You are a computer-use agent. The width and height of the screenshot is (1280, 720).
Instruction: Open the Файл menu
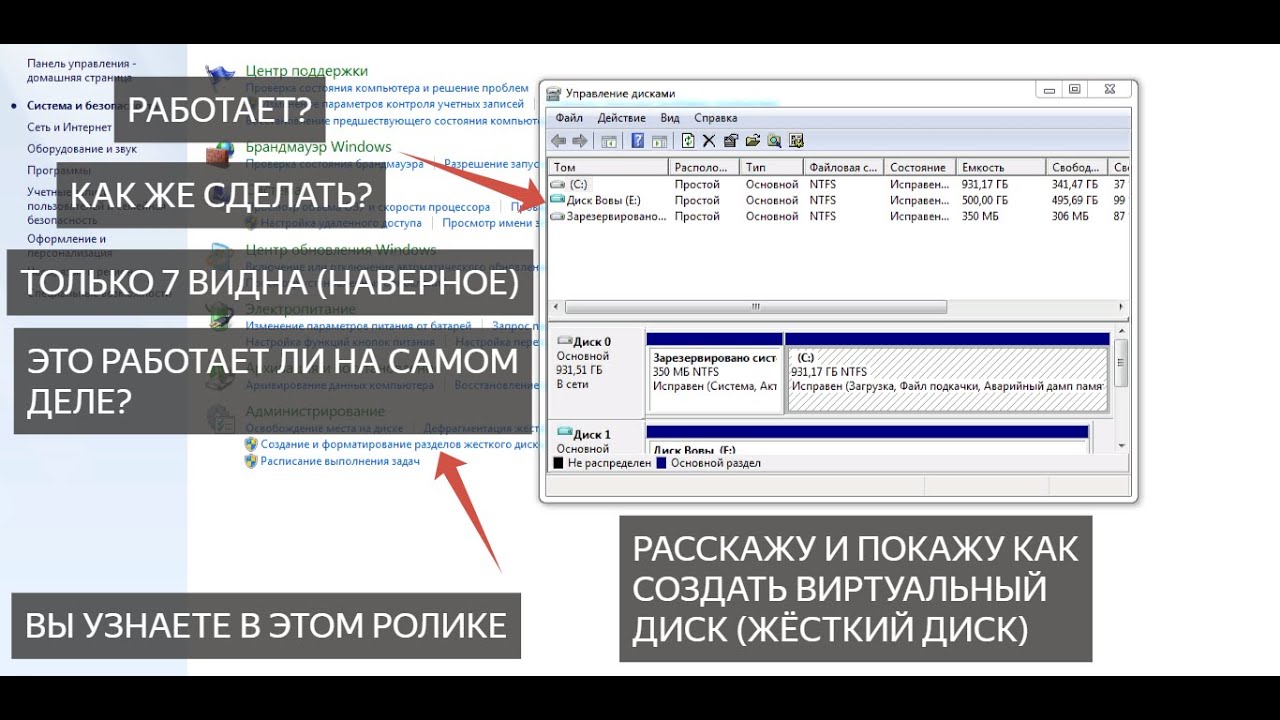(569, 118)
